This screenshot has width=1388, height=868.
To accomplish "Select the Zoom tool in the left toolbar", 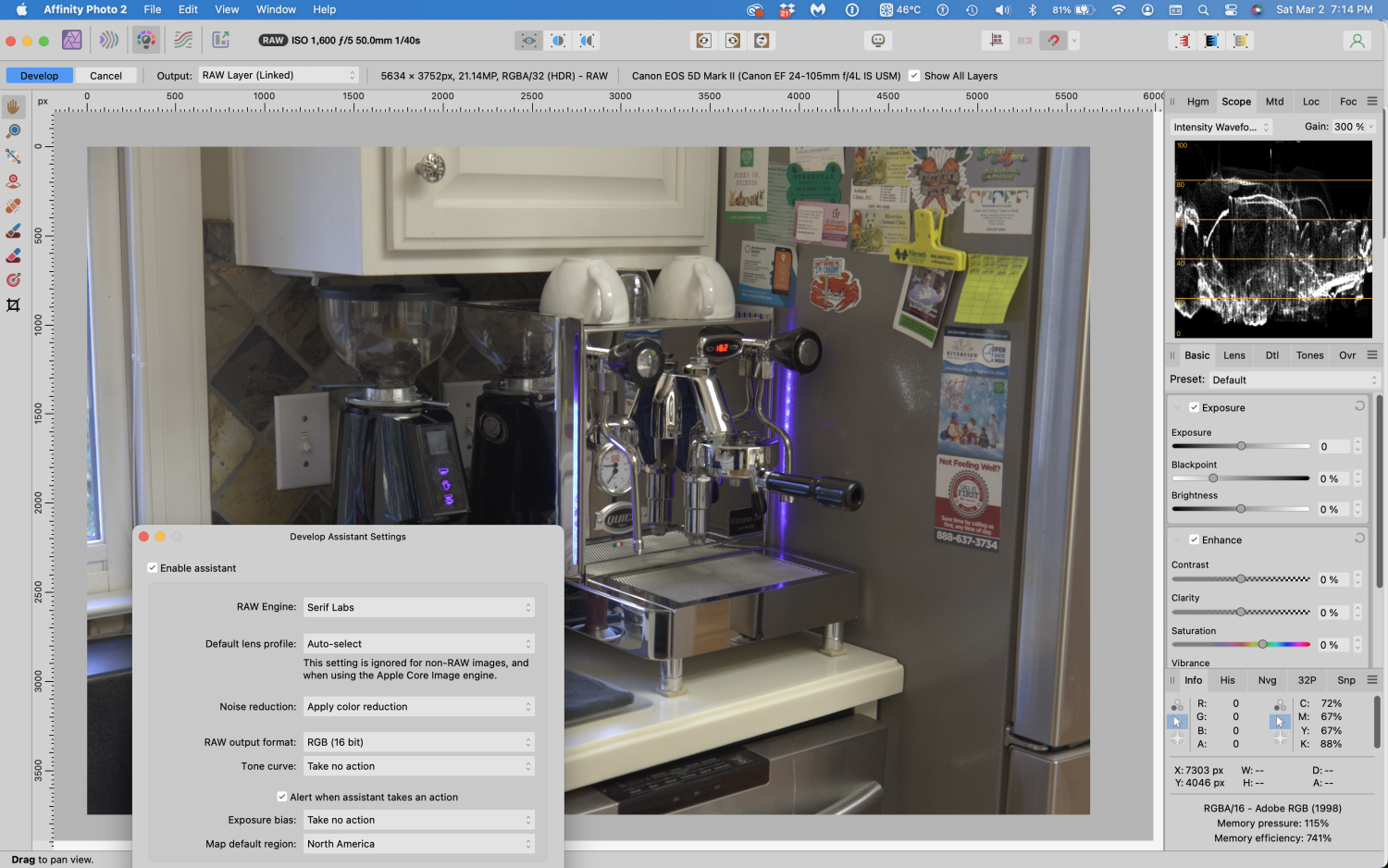I will (x=13, y=130).
